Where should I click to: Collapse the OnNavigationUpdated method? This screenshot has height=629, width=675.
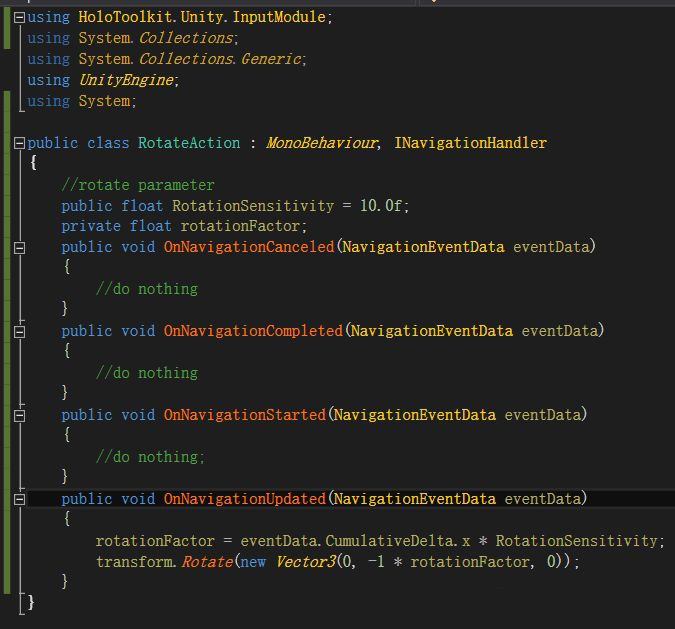coord(19,500)
